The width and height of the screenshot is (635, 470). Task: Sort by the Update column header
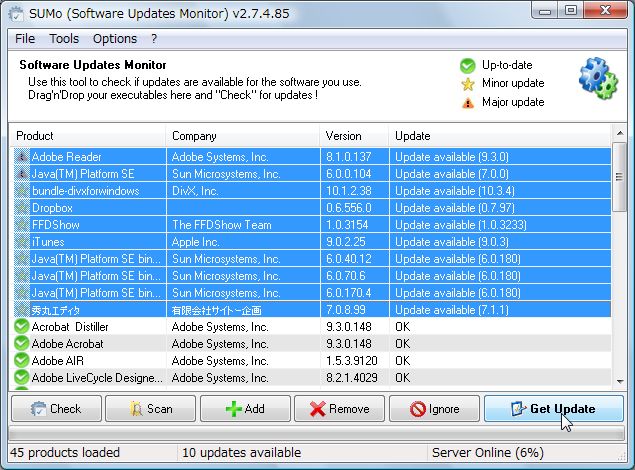click(x=500, y=136)
